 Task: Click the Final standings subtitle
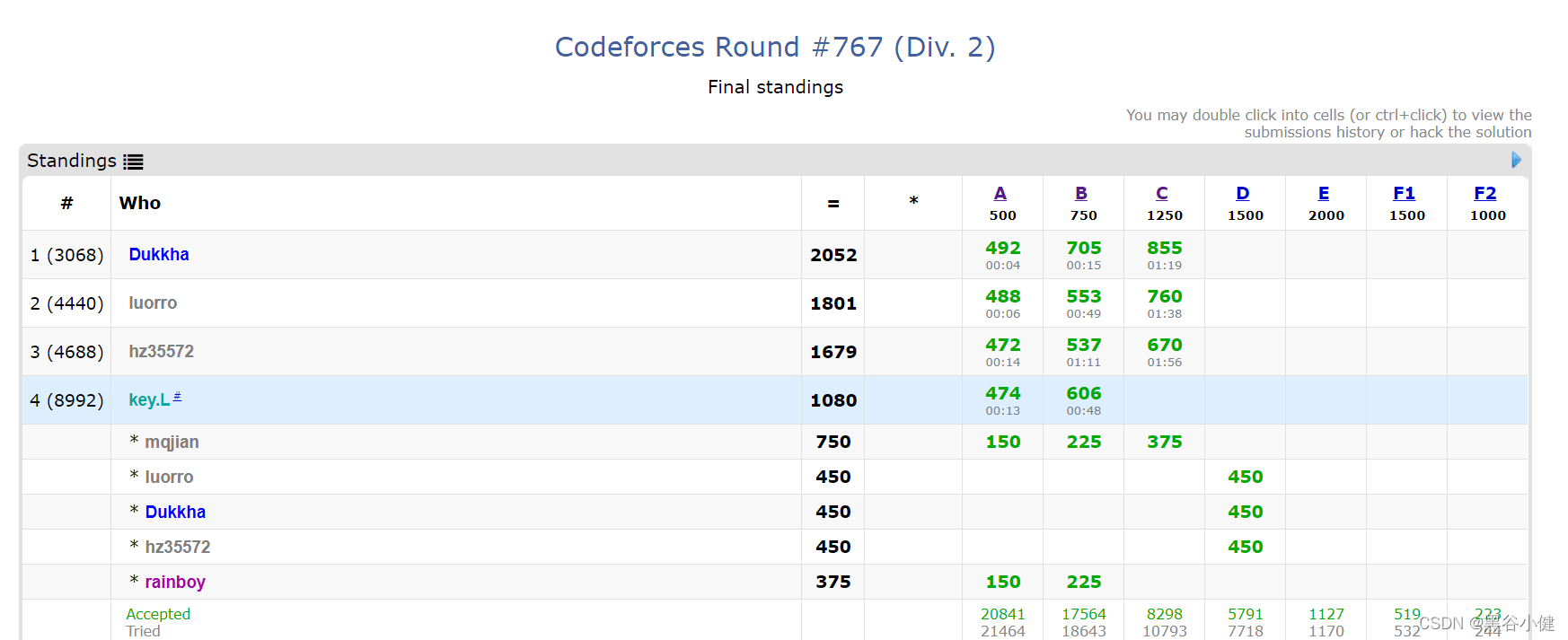[775, 87]
